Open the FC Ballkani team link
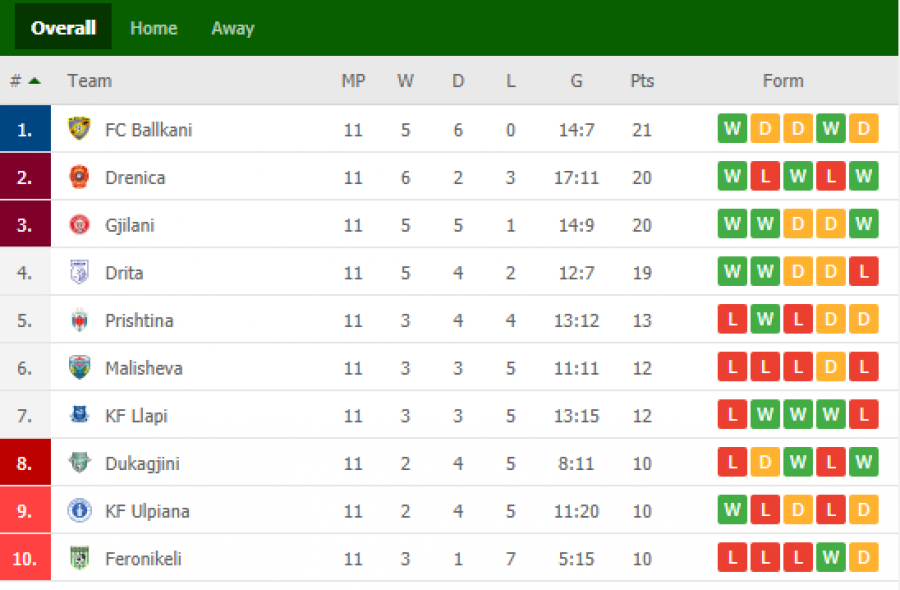900x590 pixels. point(149,130)
